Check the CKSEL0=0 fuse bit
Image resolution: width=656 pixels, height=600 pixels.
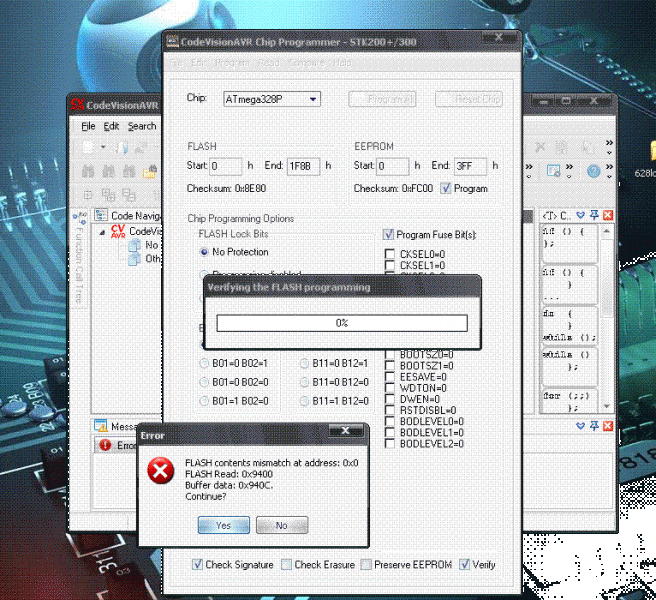[x=390, y=254]
